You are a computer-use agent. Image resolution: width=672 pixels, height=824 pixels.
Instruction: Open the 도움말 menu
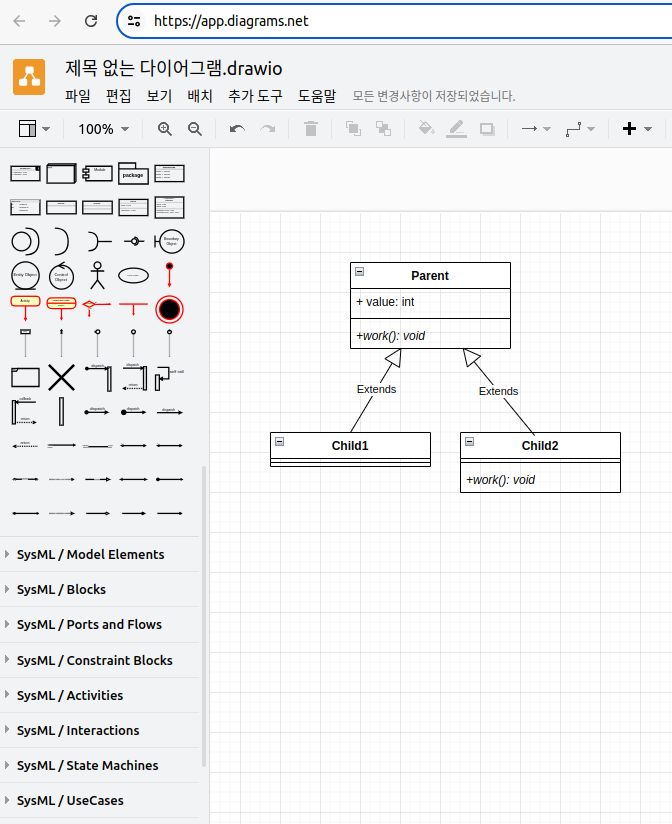pyautogui.click(x=317, y=96)
